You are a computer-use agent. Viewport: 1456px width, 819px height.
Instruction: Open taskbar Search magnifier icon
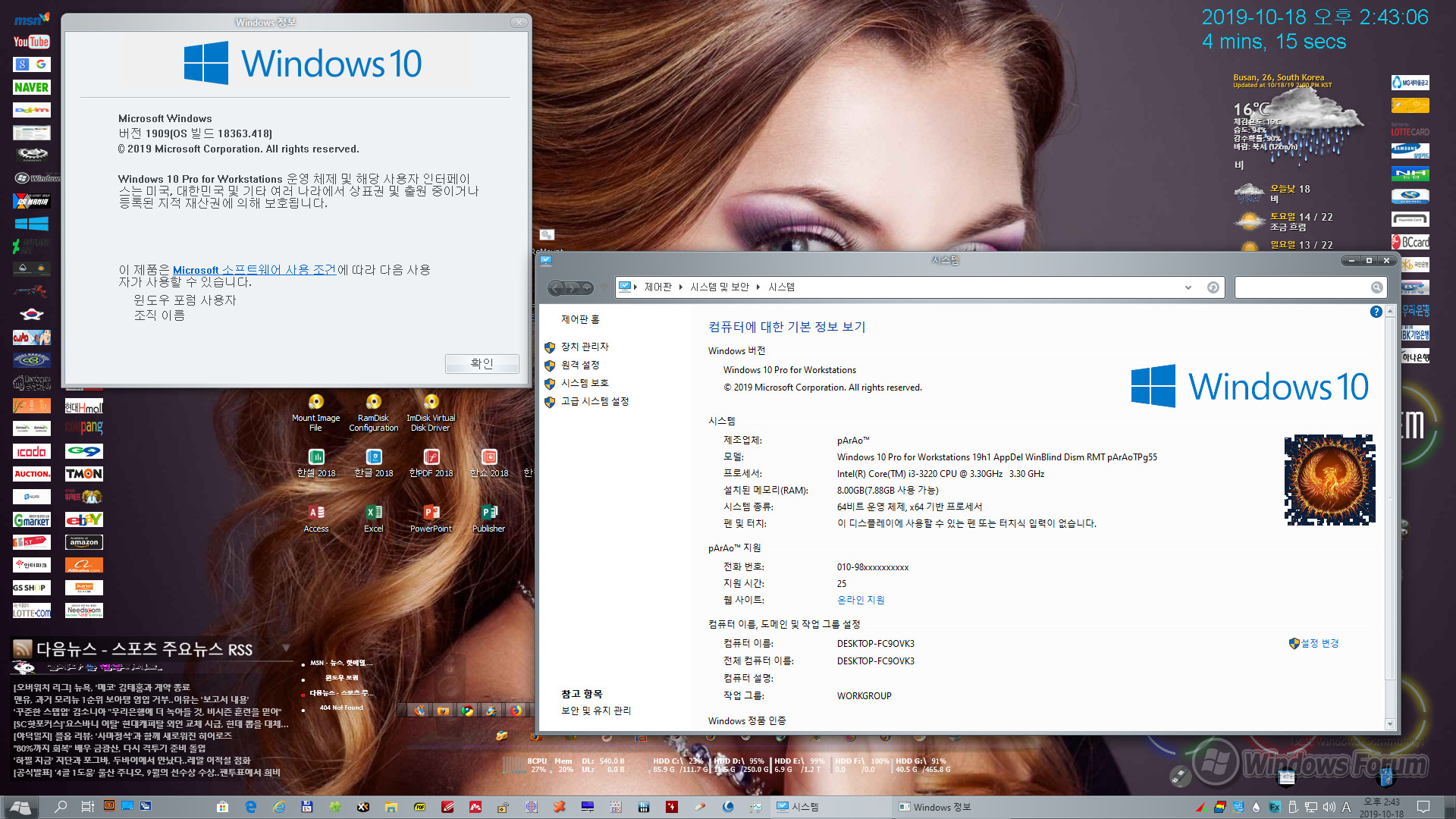(x=61, y=807)
